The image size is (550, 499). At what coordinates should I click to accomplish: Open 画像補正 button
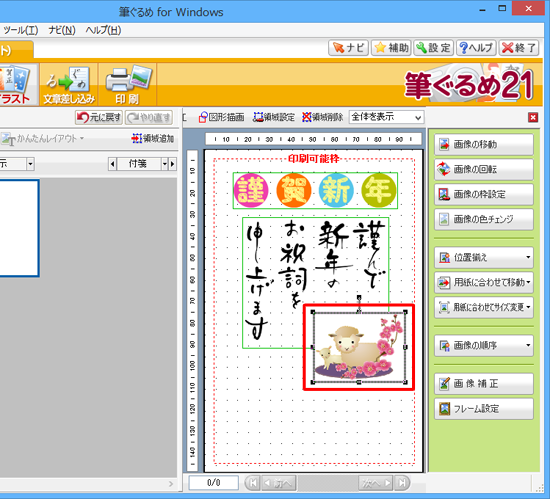point(484,384)
